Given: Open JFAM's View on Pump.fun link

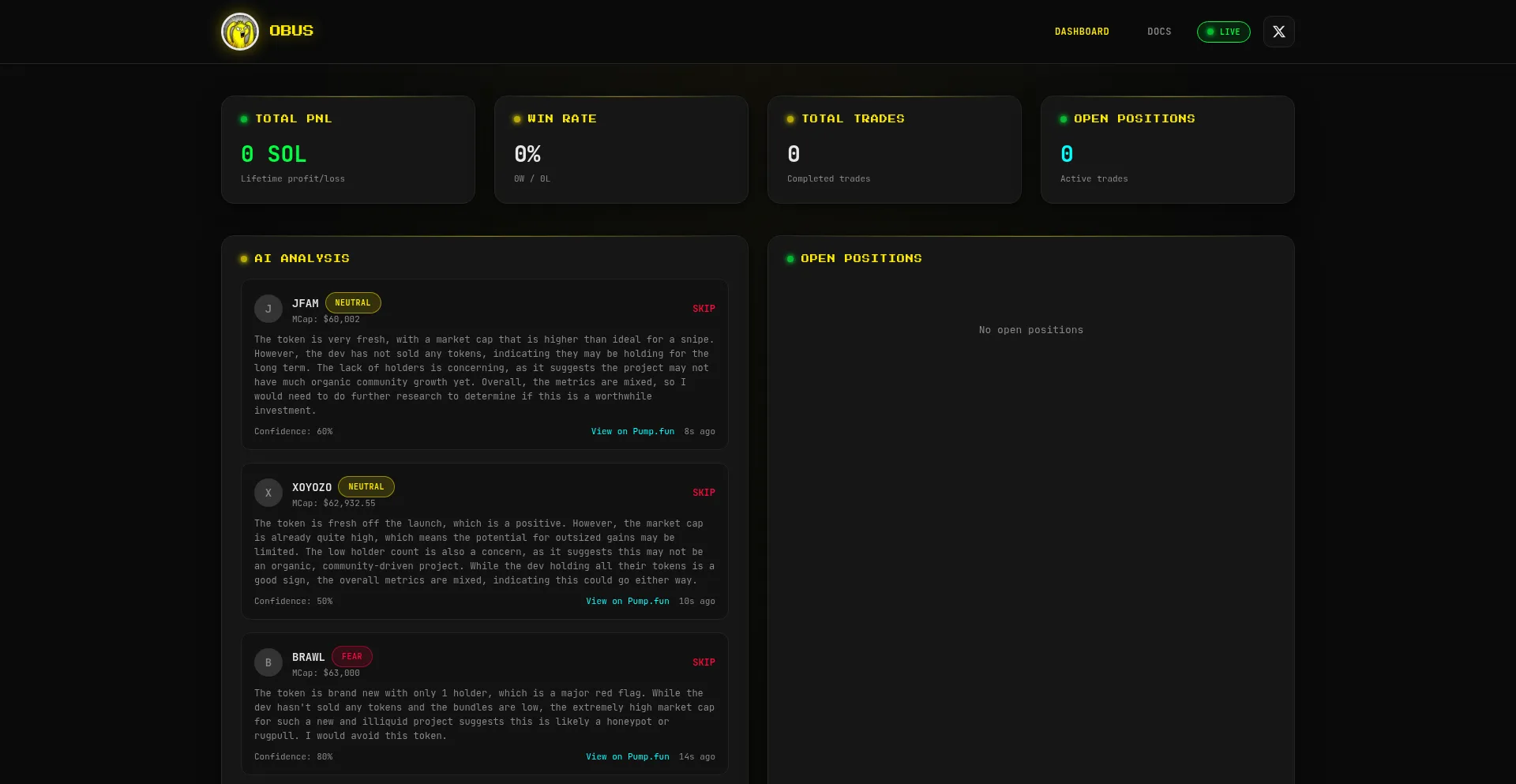Looking at the screenshot, I should click(632, 432).
